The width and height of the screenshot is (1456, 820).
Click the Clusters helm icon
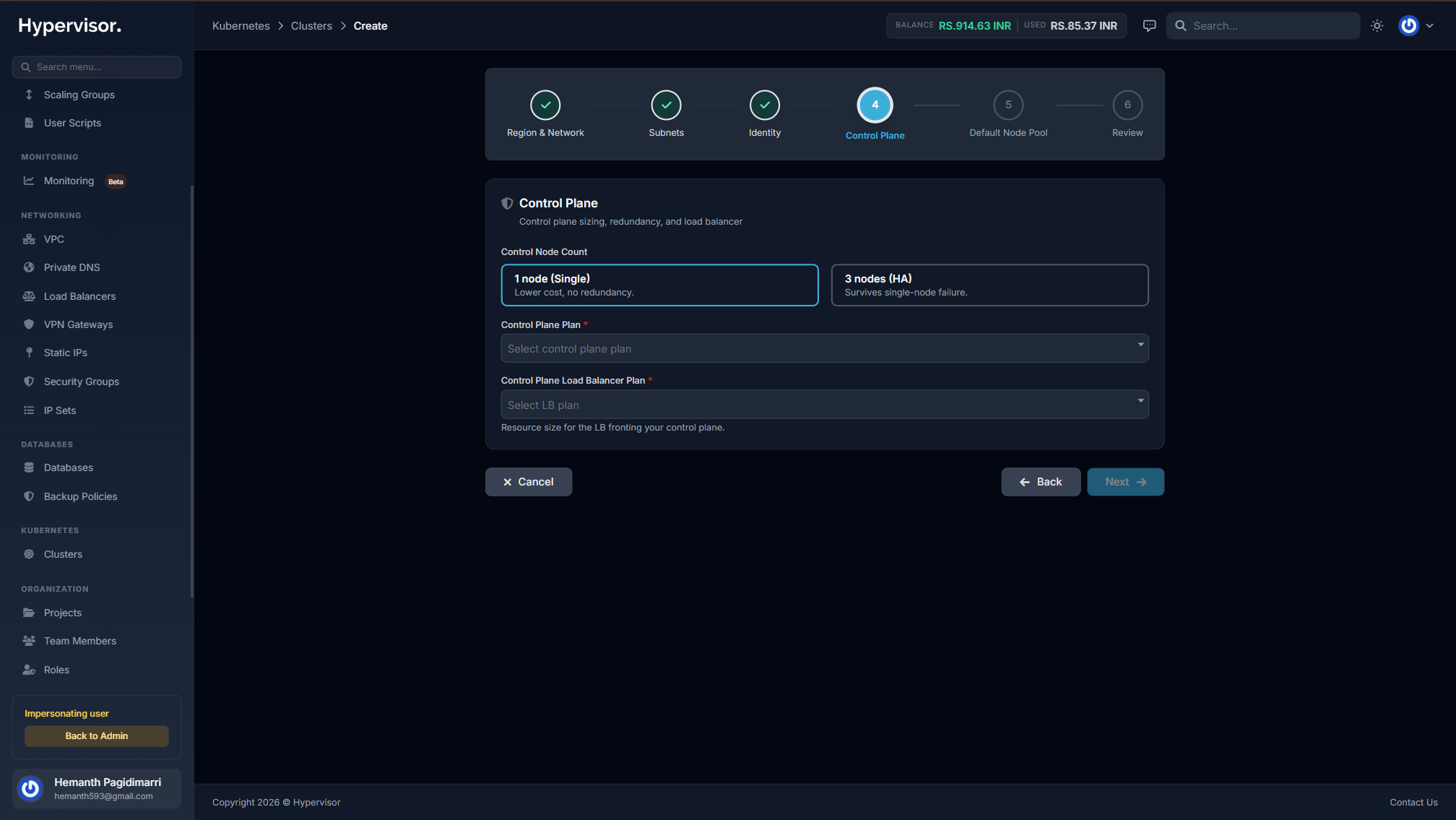pyautogui.click(x=29, y=554)
